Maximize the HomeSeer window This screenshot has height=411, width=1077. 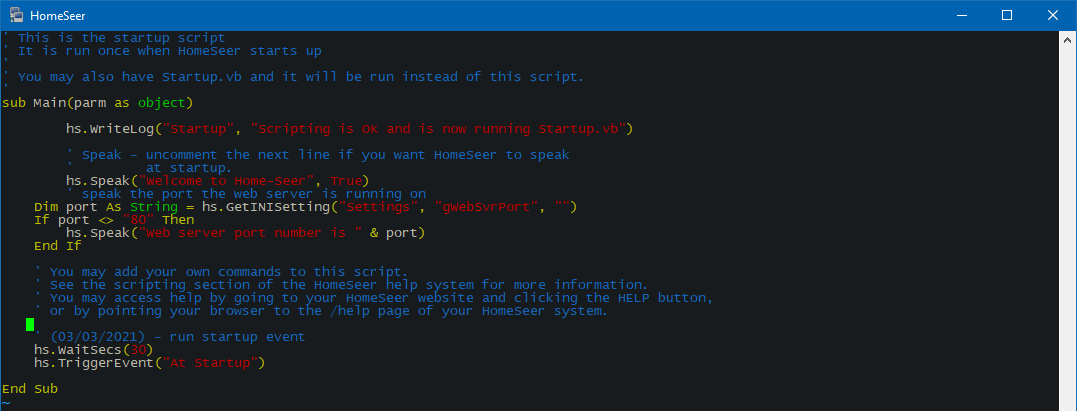point(1006,15)
